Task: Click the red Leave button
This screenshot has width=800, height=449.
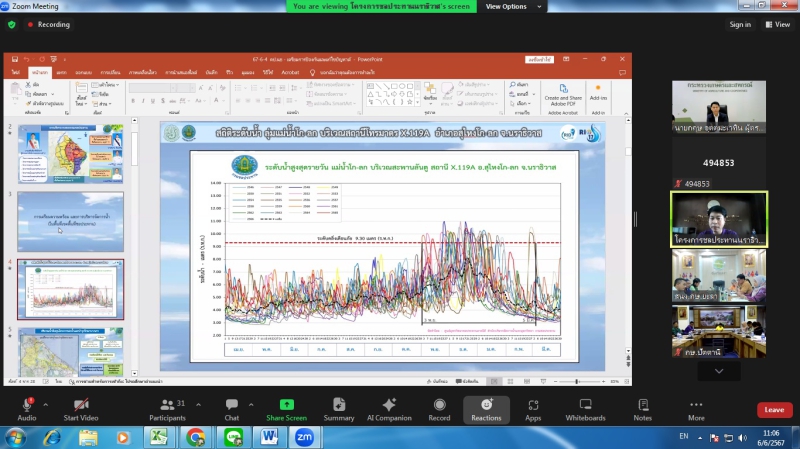Action: [774, 410]
